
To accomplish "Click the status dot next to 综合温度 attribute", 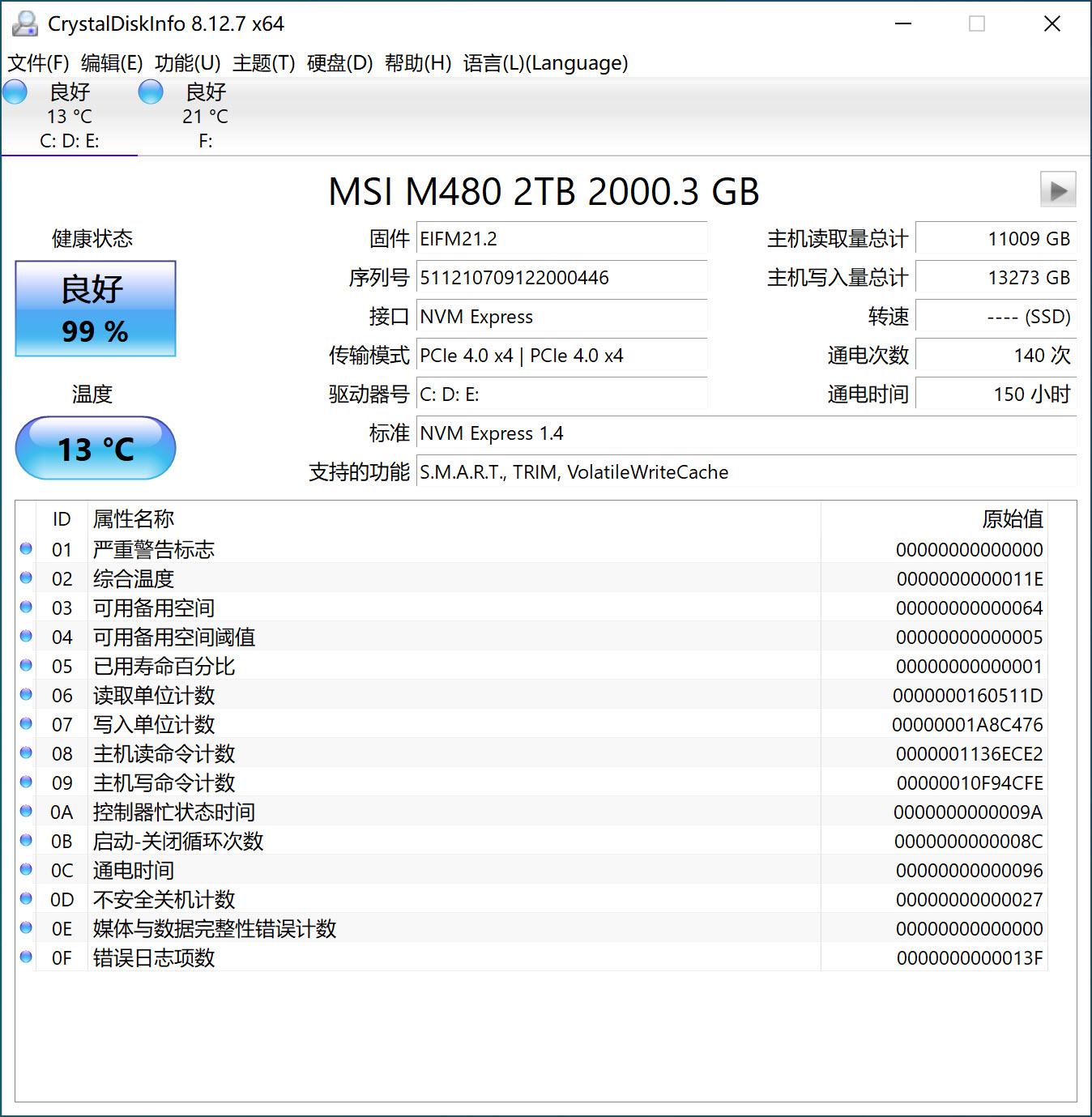I will point(25,578).
